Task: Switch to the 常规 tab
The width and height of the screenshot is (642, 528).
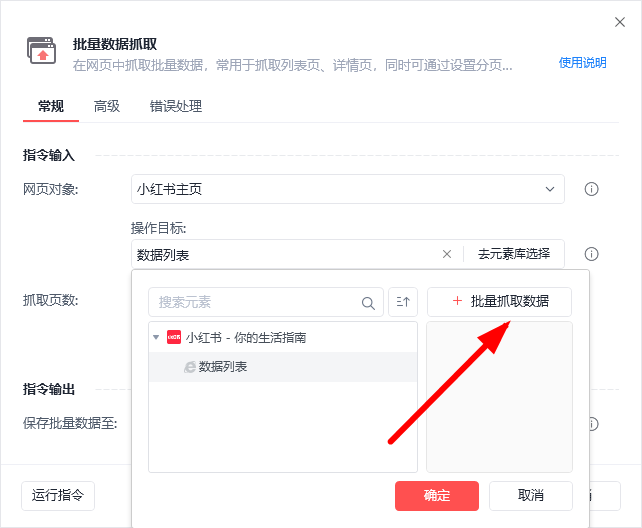Action: 51,106
